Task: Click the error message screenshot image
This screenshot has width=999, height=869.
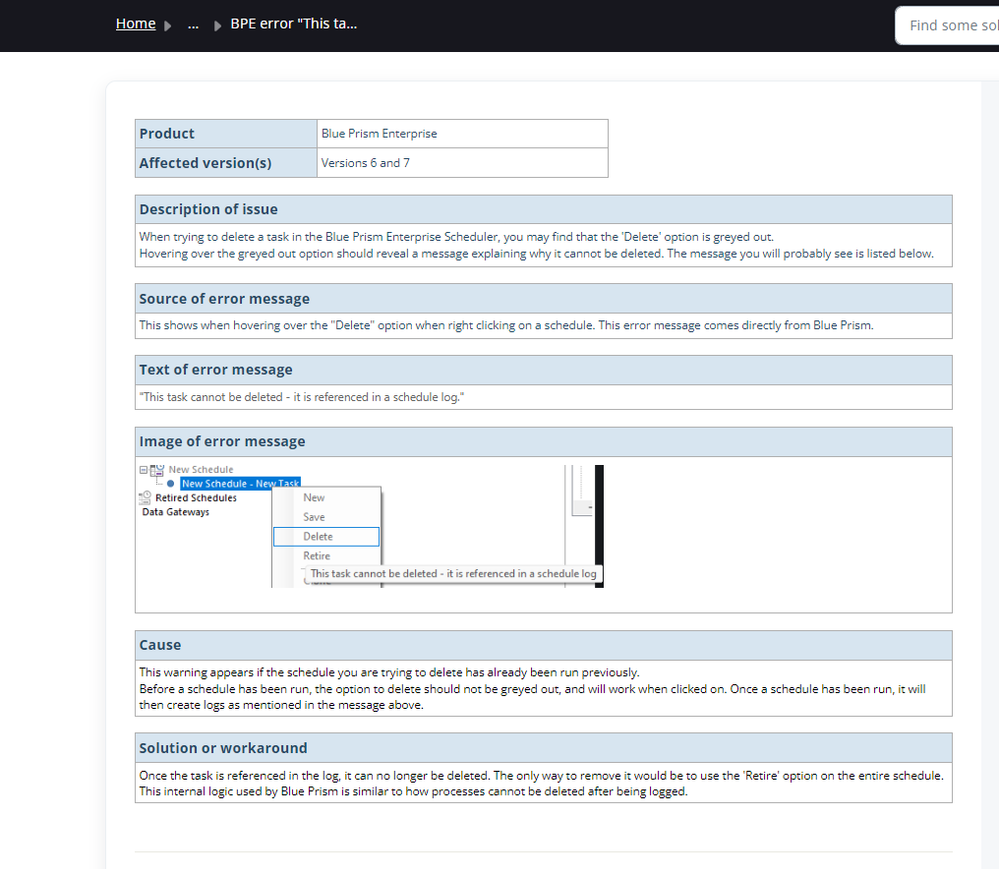Action: tap(371, 526)
